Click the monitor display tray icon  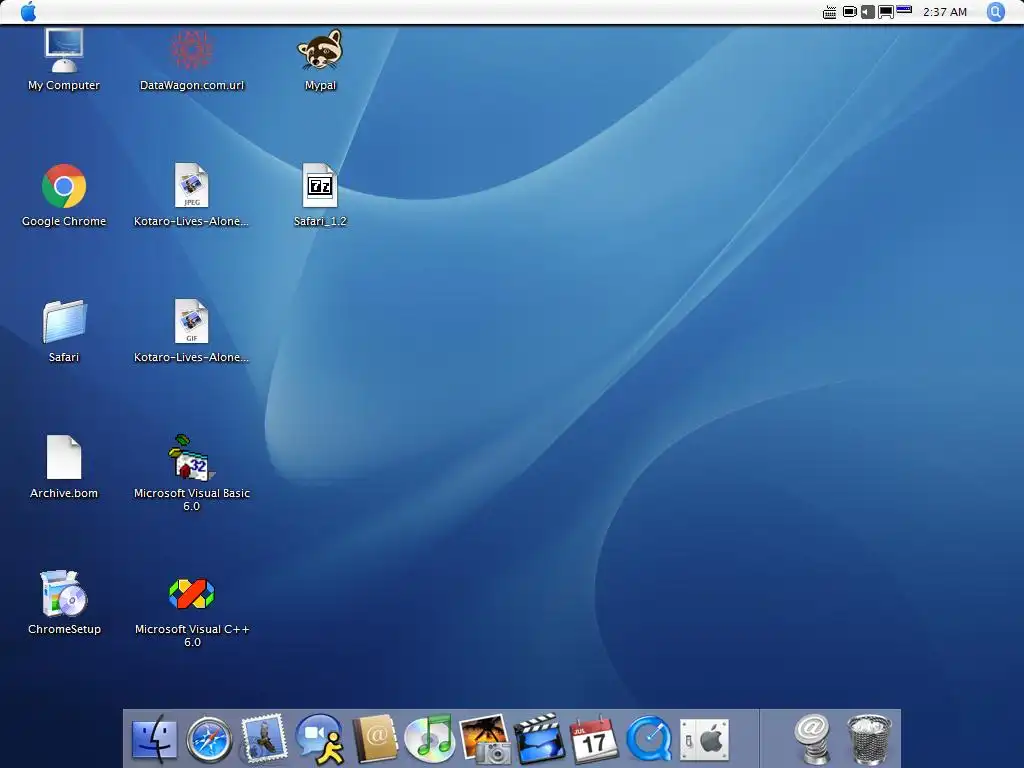(886, 12)
